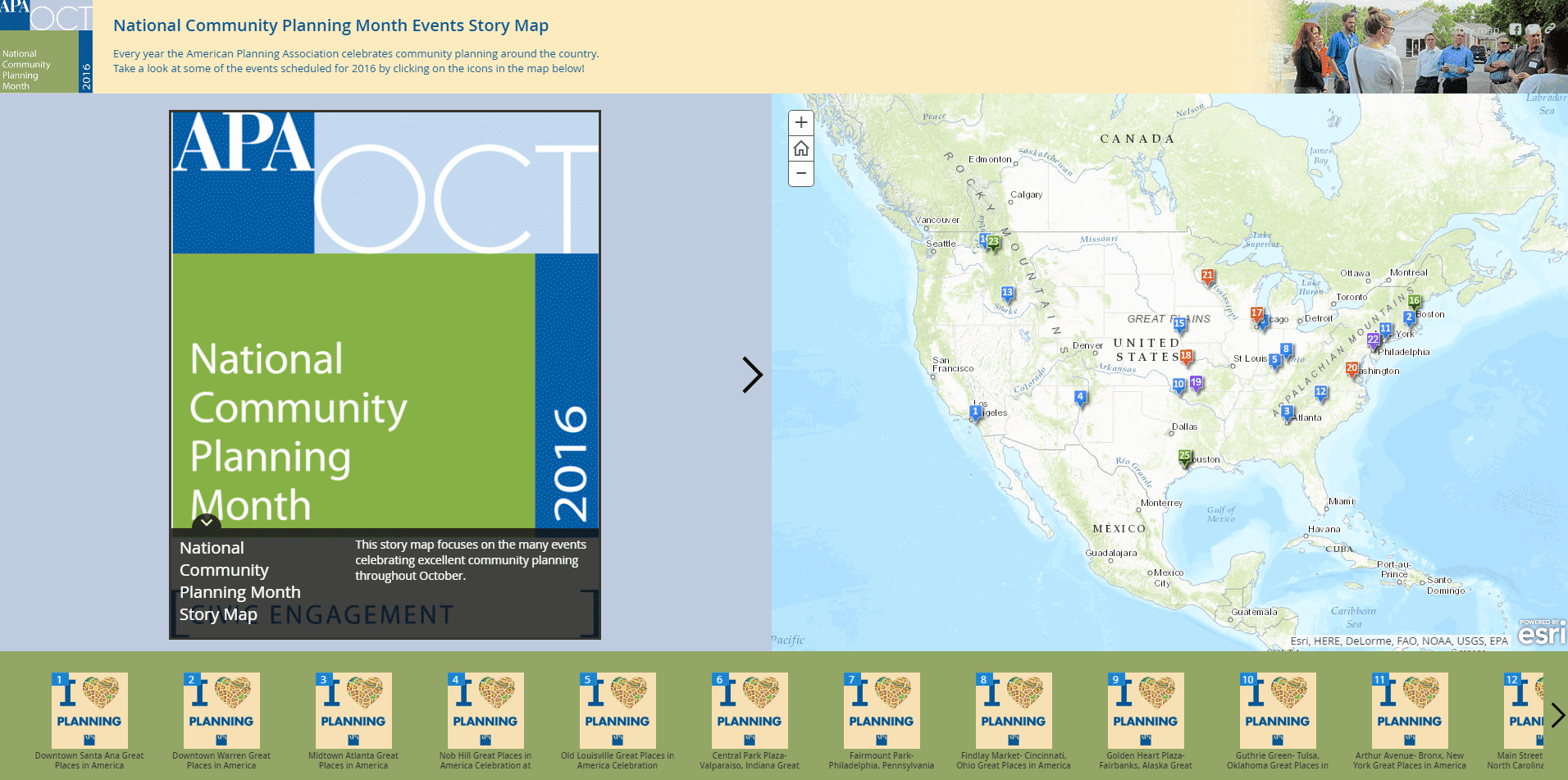The height and width of the screenshot is (780, 1568).
Task: Select map marker 3 near Atlanta
Action: coord(1287,413)
